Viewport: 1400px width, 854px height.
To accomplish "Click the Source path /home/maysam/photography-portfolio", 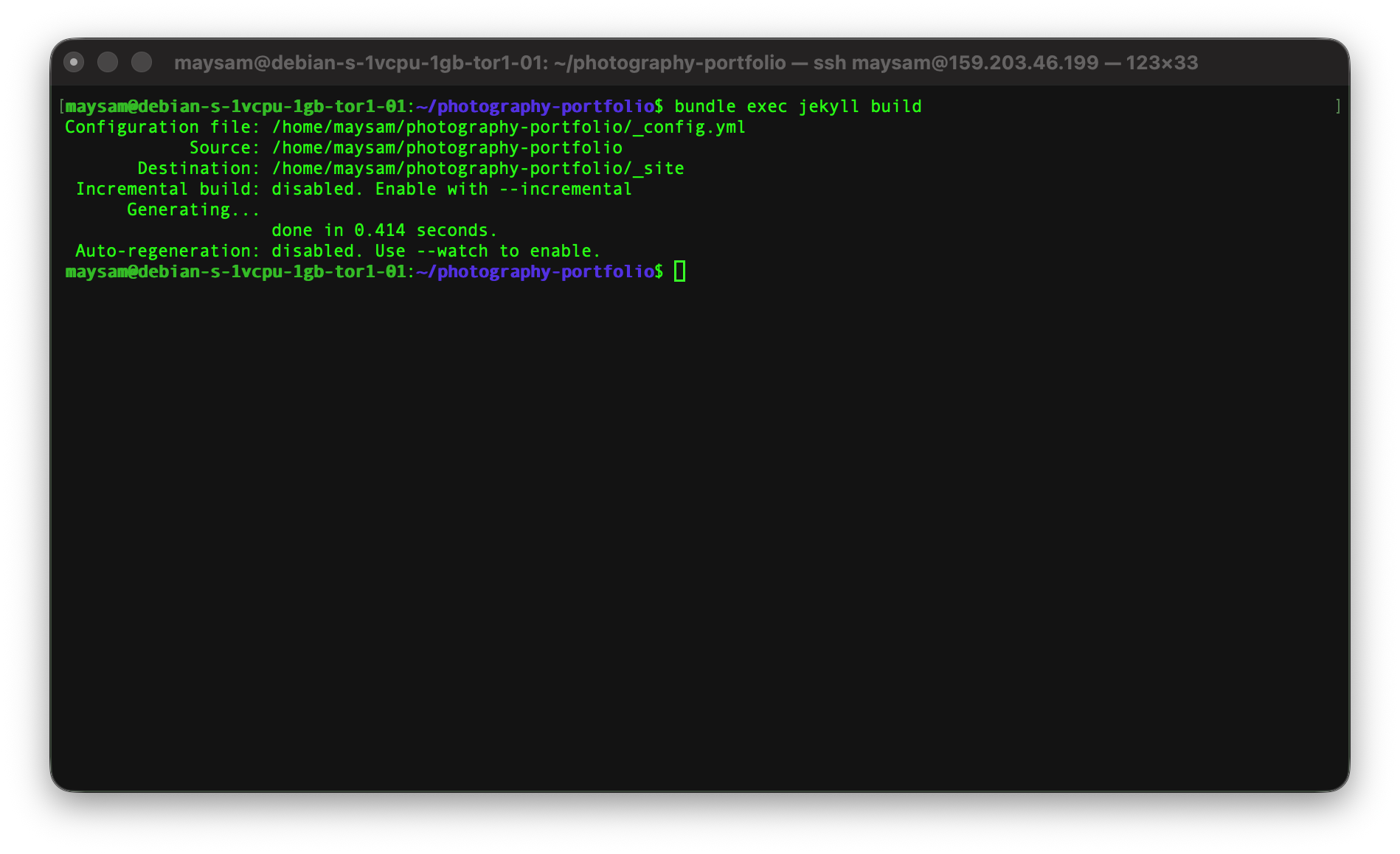I will click(x=447, y=147).
